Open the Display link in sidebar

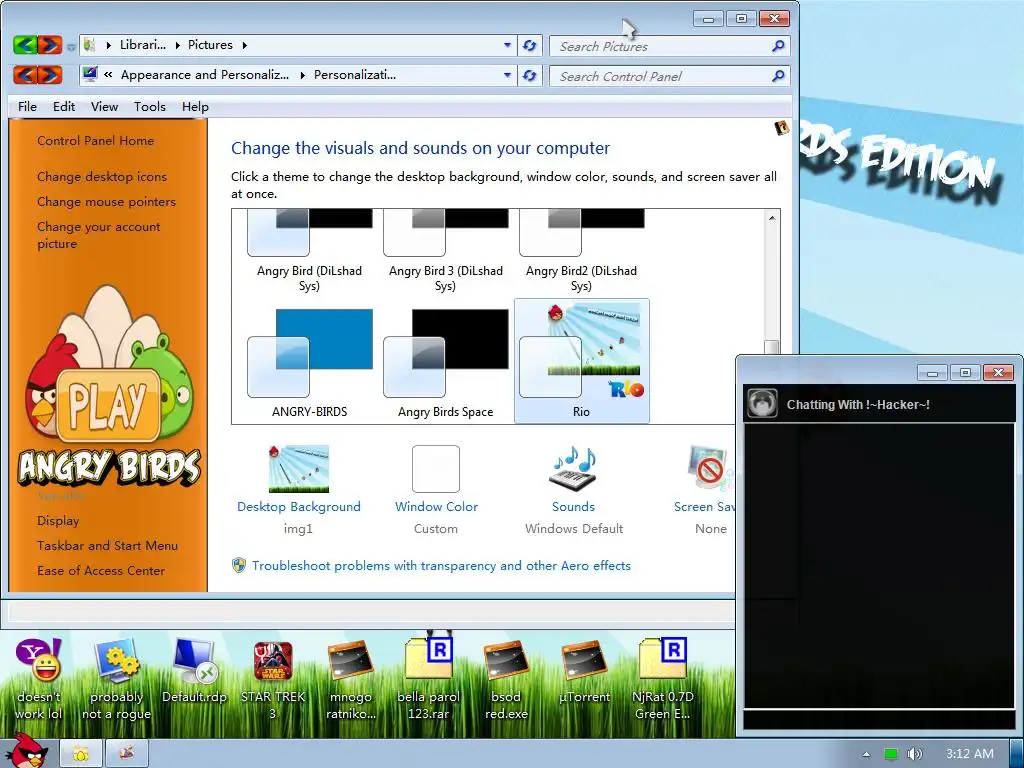(x=58, y=520)
